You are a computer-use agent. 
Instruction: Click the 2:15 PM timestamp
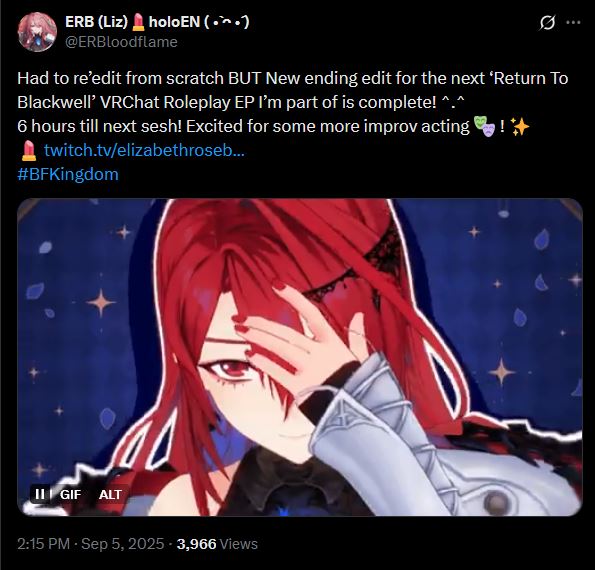(43, 544)
